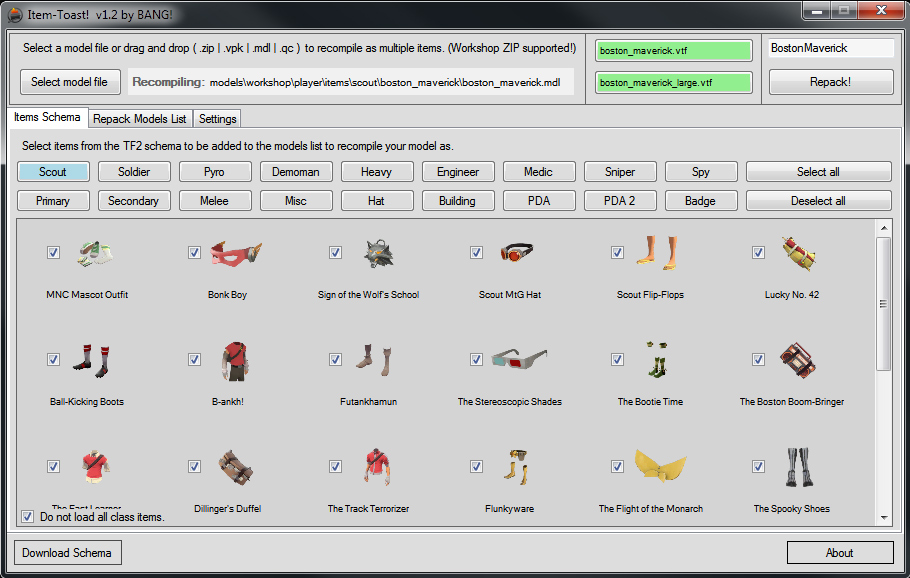This screenshot has height=578, width=910.
Task: Filter items by Engineer class
Action: coord(458,172)
